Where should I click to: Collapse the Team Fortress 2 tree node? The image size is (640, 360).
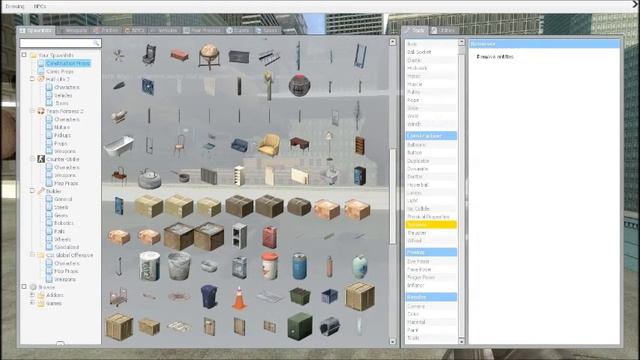tap(32, 111)
